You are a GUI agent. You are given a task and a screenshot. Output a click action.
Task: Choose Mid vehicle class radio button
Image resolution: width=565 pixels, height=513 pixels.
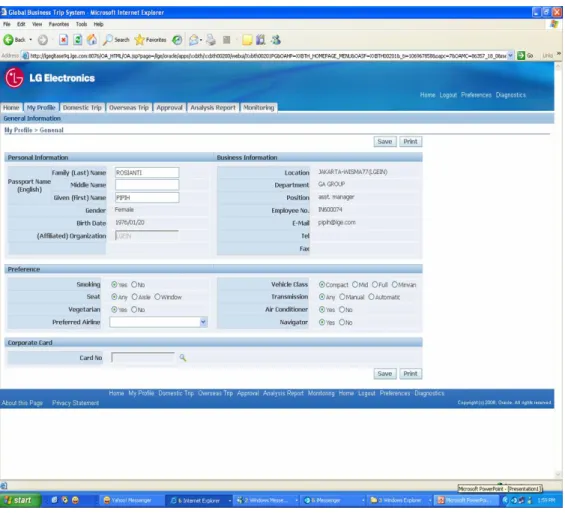[355, 285]
